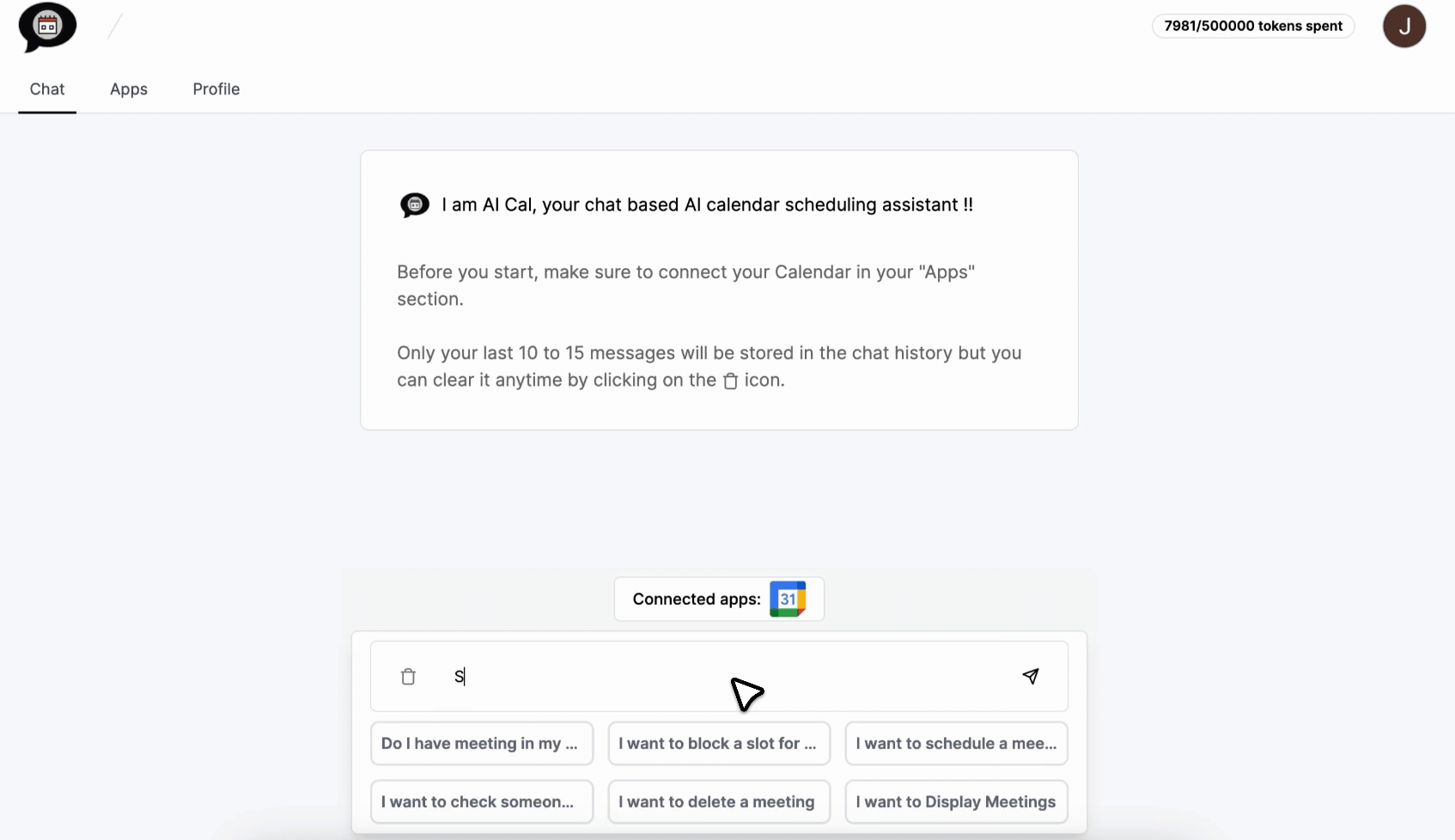Clear chat history with trash icon
The height and width of the screenshot is (840, 1455).
coord(408,677)
